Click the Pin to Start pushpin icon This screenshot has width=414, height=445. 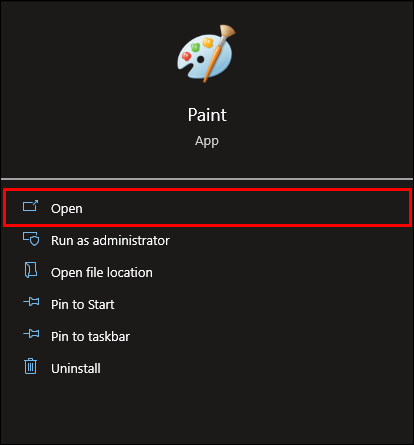pyautogui.click(x=31, y=302)
